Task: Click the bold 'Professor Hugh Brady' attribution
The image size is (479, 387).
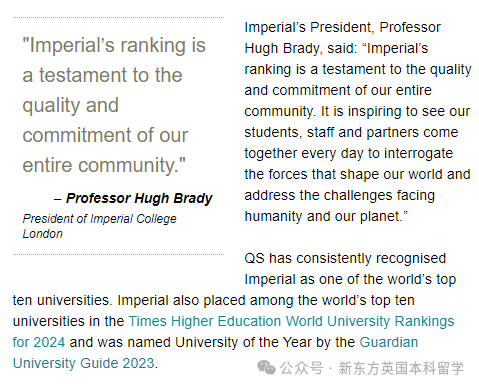Action: tap(139, 198)
